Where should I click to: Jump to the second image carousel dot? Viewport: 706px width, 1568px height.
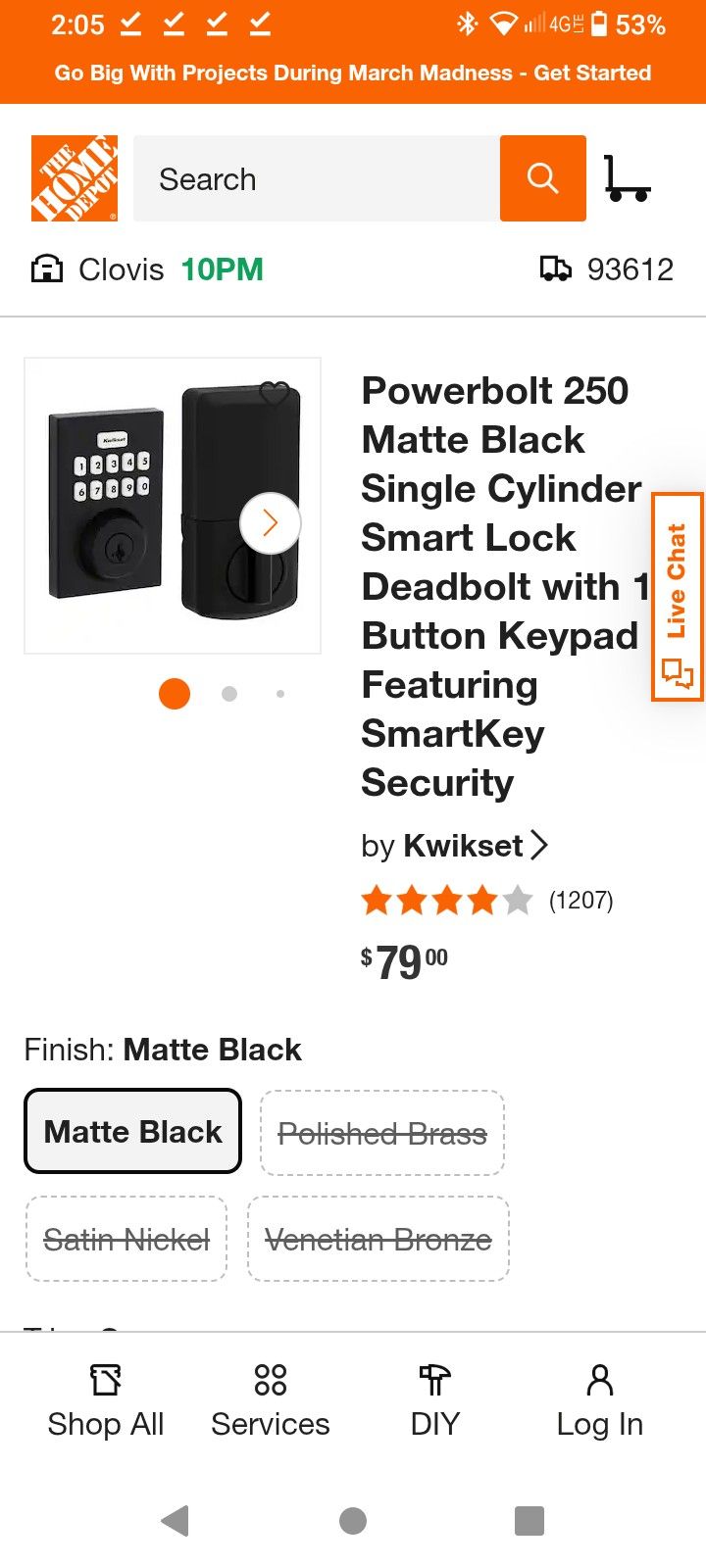[229, 694]
